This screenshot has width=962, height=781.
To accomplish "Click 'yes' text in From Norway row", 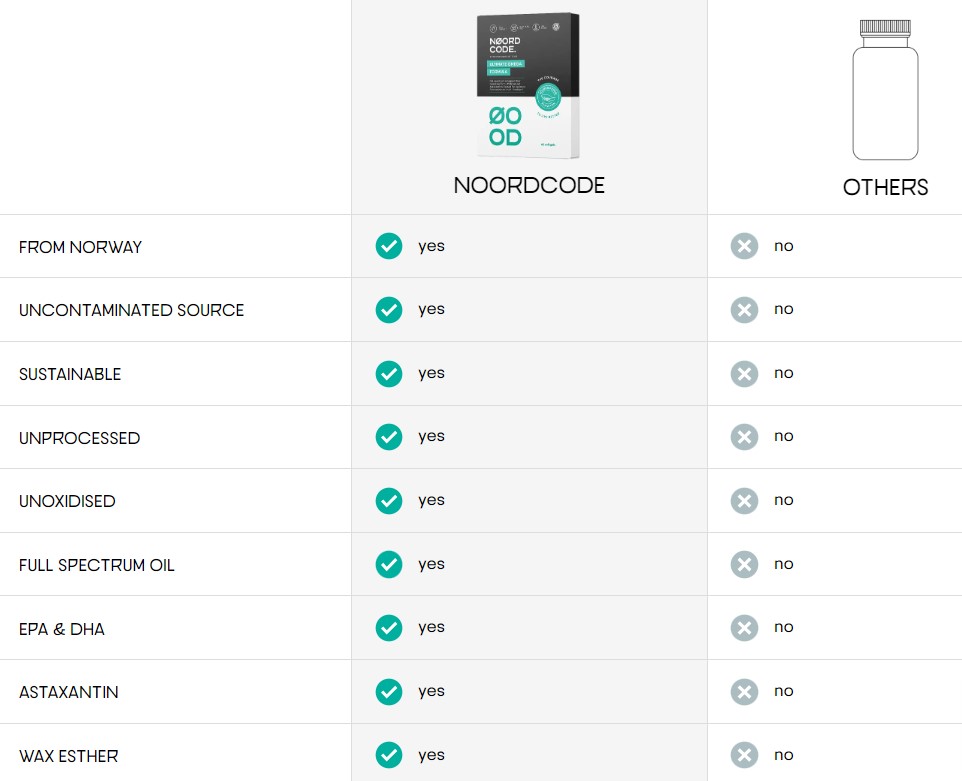I will tap(431, 247).
